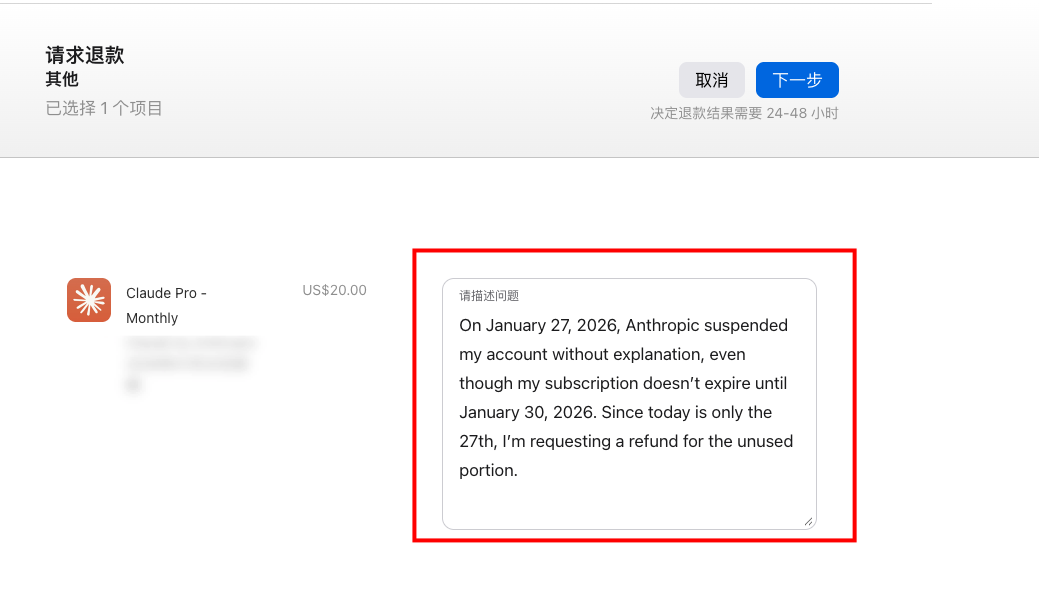Screen dimensions: 1039x610
Task: Proceed with the 下一步 (Next) button
Action: (797, 80)
